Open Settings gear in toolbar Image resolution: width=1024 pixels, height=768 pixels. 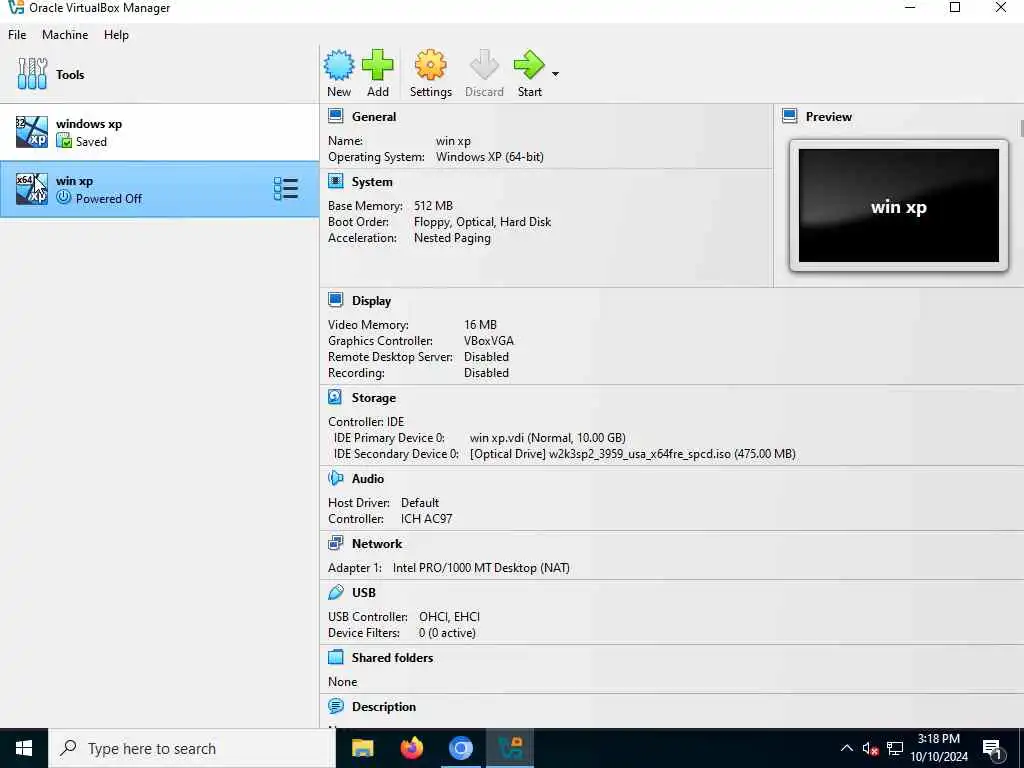coord(430,65)
